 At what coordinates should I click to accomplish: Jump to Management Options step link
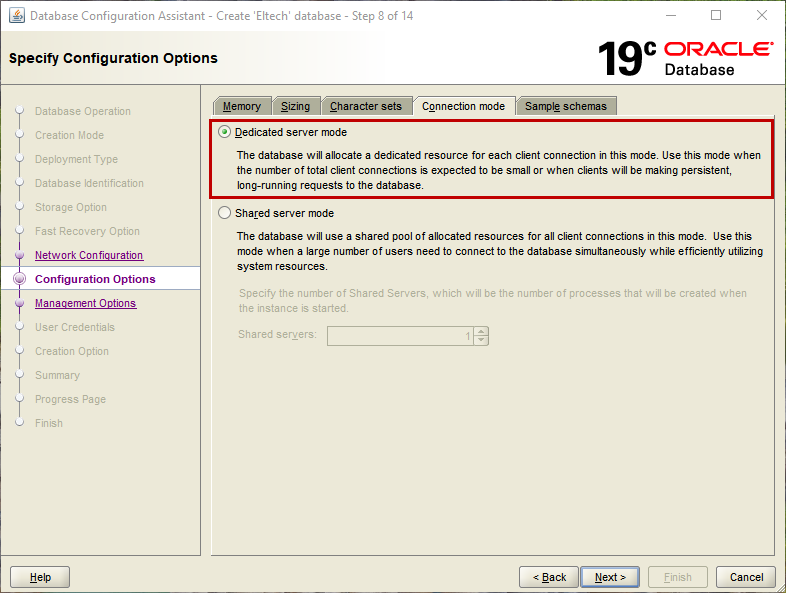pos(85,303)
